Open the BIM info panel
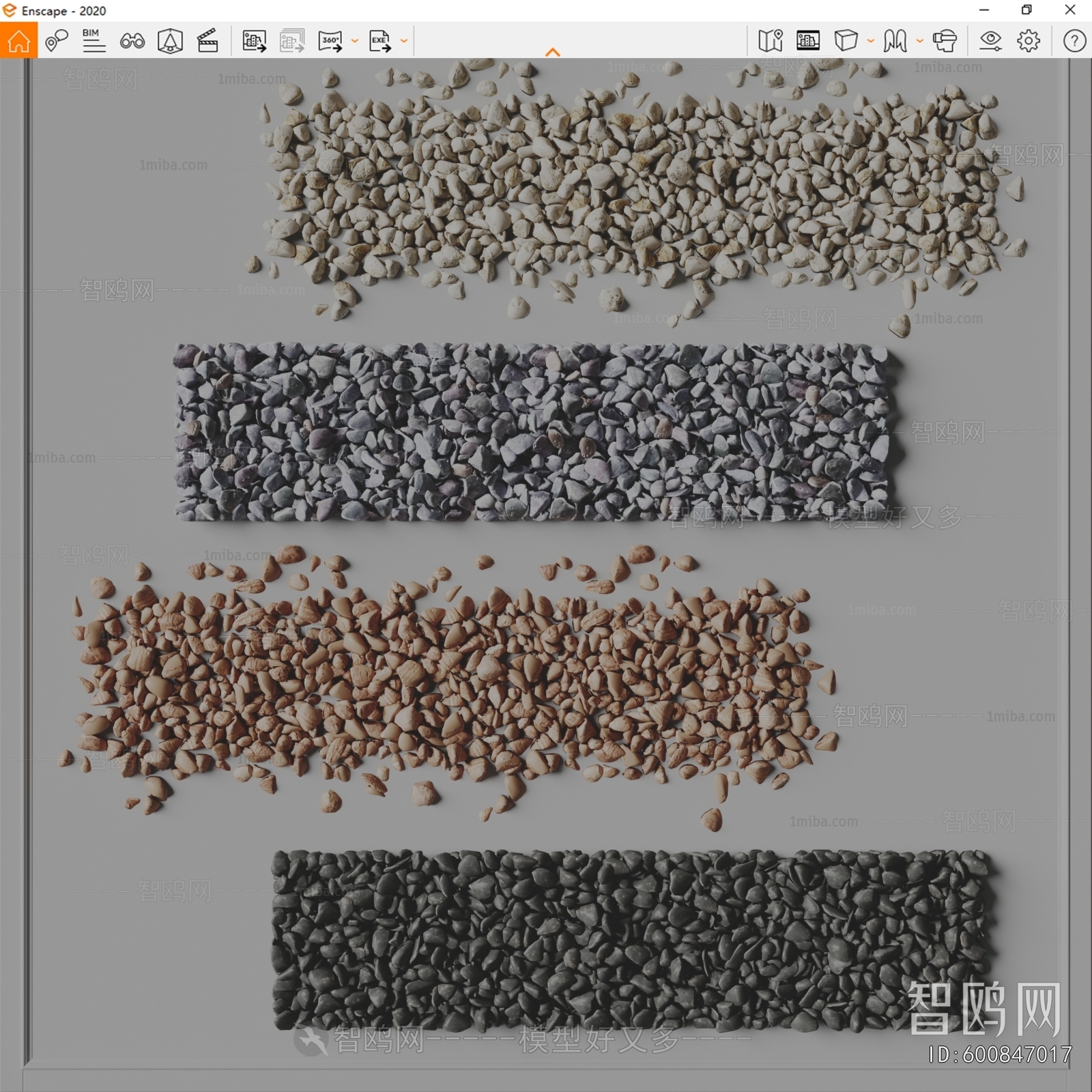 94,41
